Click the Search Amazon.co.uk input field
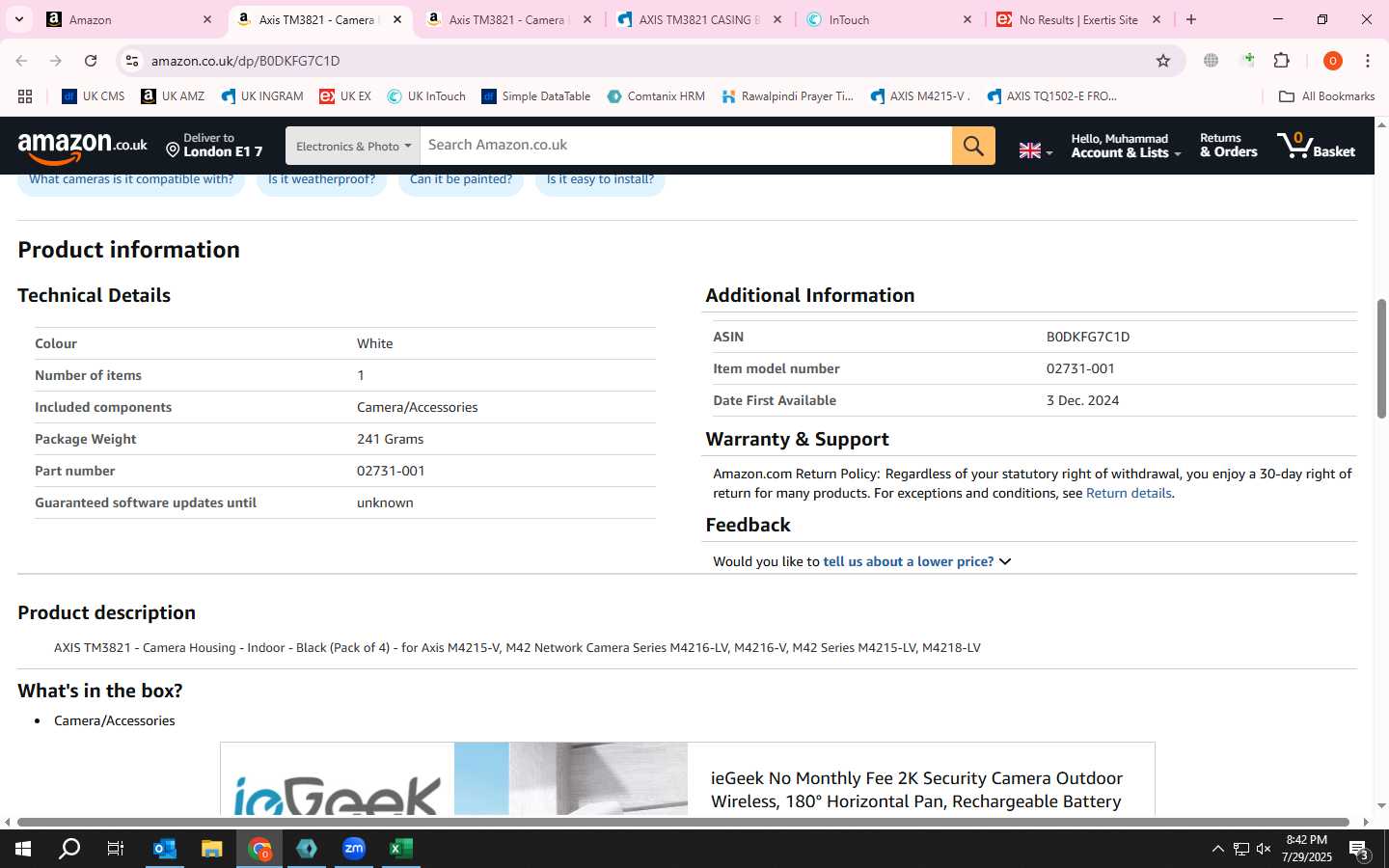Viewport: 1389px width, 868px height. coord(686,146)
